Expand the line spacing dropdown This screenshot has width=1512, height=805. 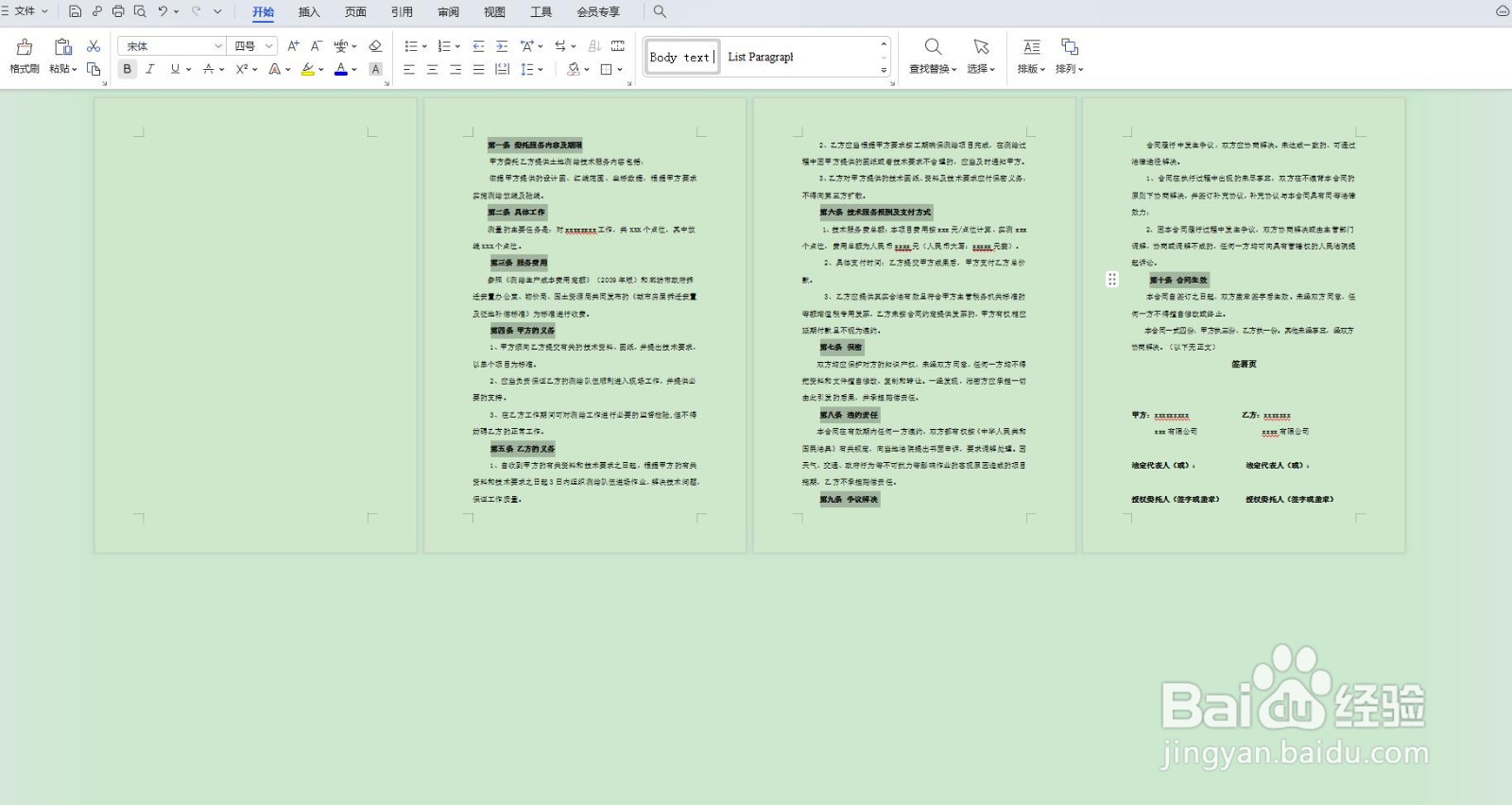[541, 69]
